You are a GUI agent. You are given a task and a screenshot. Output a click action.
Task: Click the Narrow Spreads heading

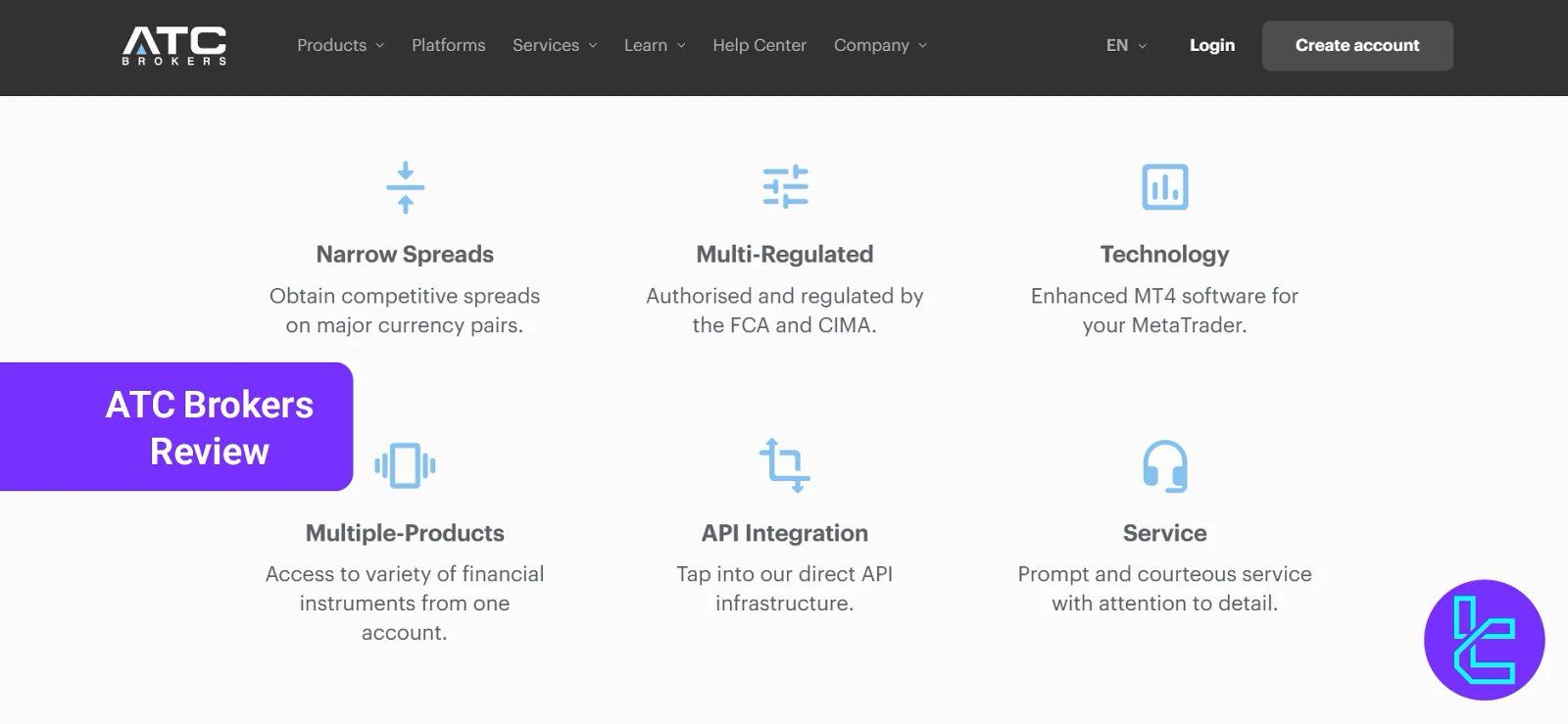coord(405,254)
